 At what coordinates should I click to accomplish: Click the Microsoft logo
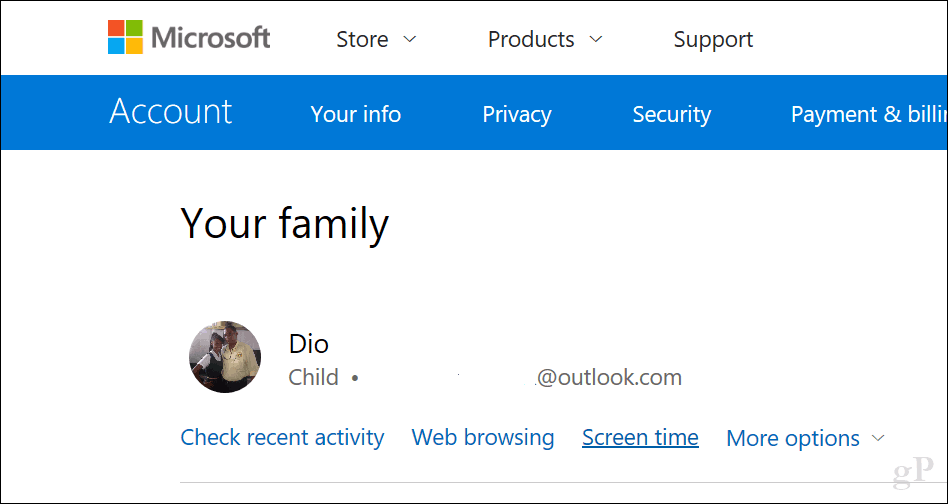(189, 38)
